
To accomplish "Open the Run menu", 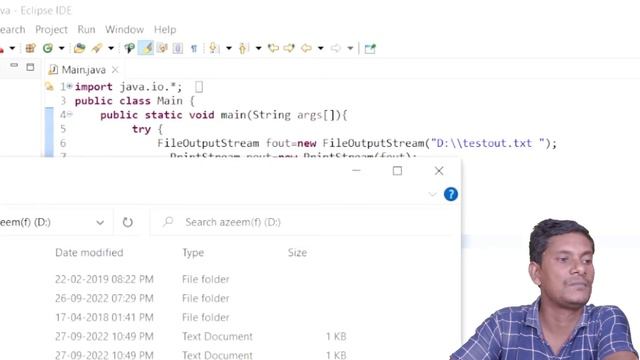I will [86, 30].
